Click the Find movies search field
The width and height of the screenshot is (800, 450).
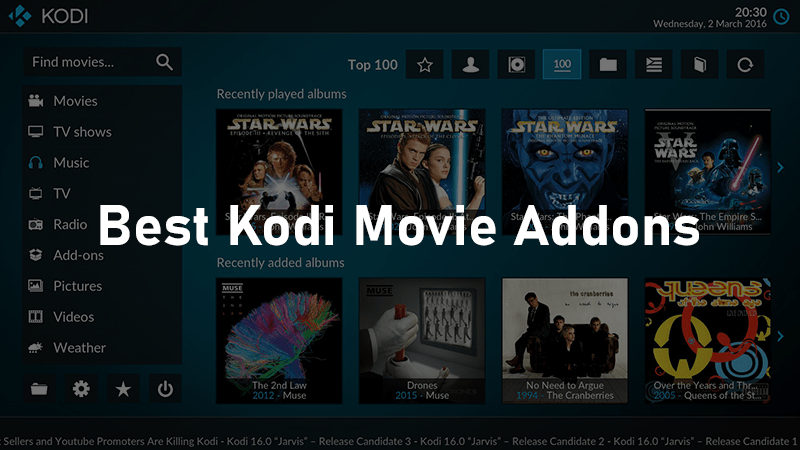(x=103, y=62)
